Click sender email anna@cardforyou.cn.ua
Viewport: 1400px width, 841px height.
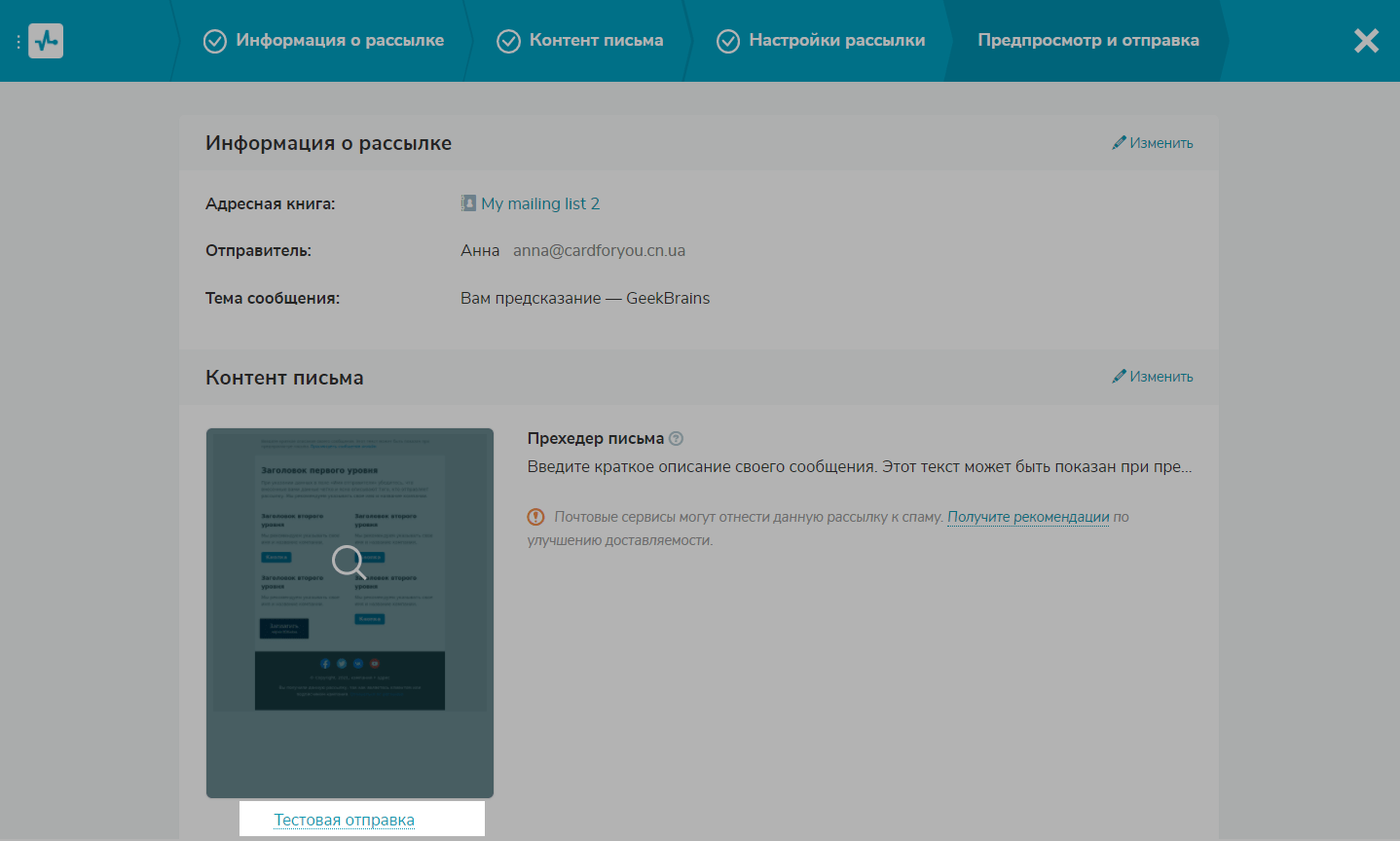tap(599, 250)
